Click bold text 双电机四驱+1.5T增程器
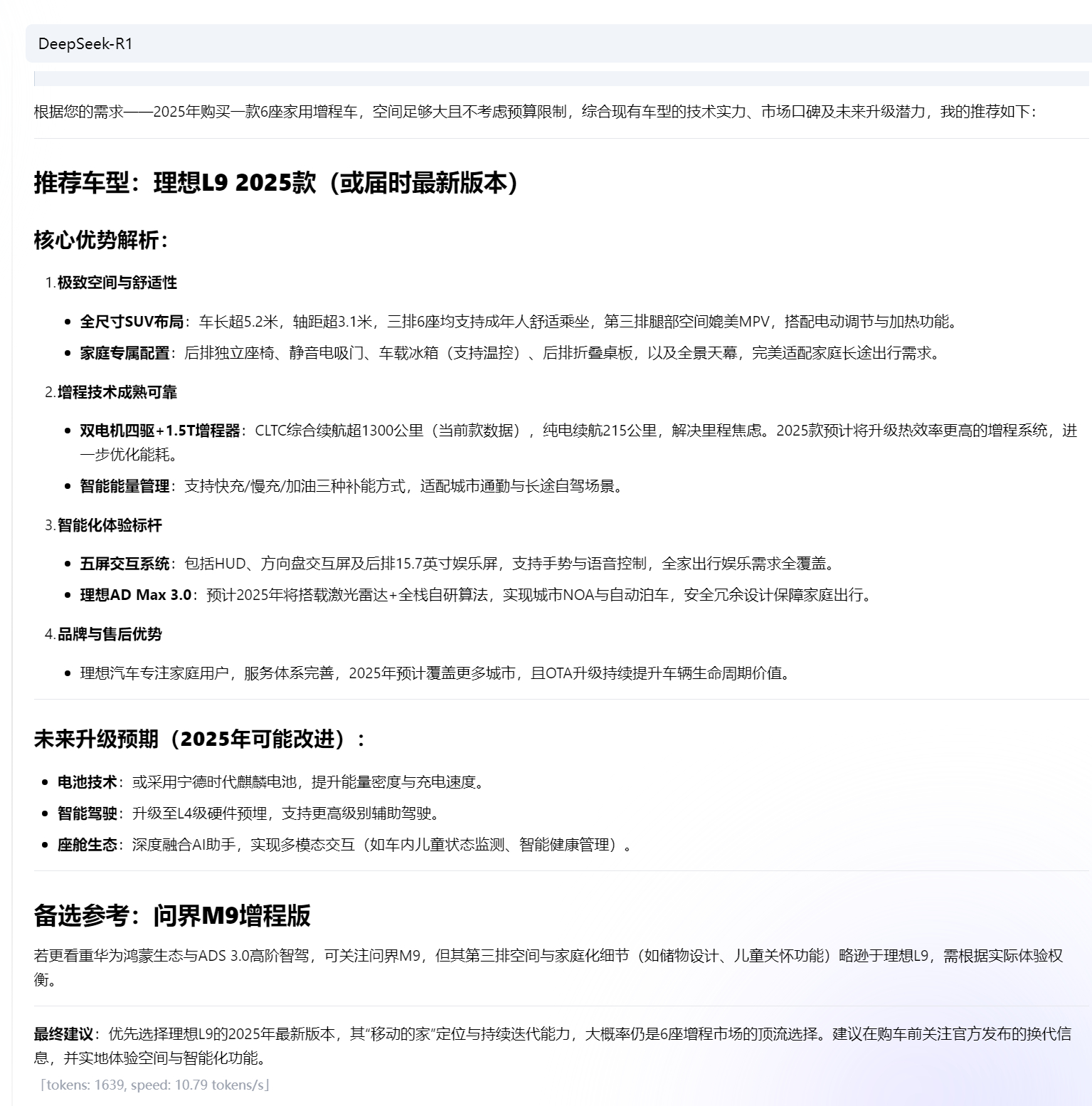The image size is (1092, 1106). 160,431
